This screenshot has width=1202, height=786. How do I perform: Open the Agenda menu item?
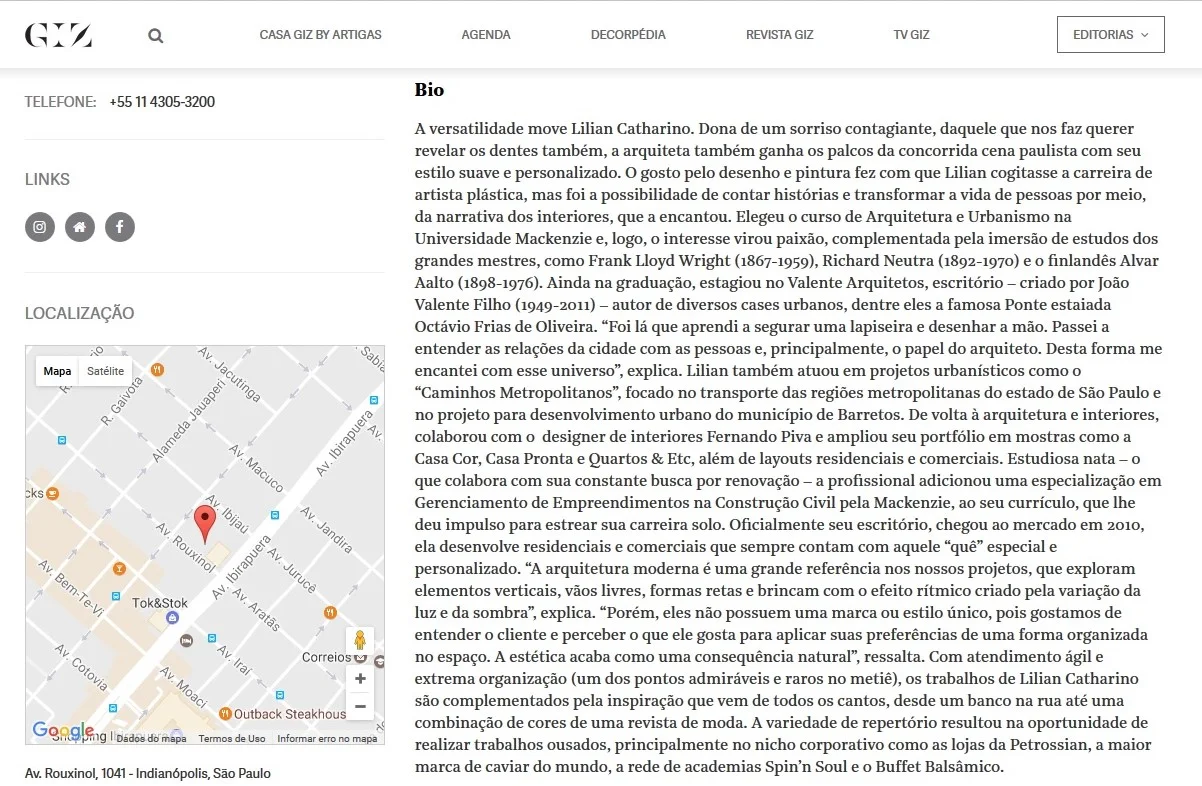486,35
